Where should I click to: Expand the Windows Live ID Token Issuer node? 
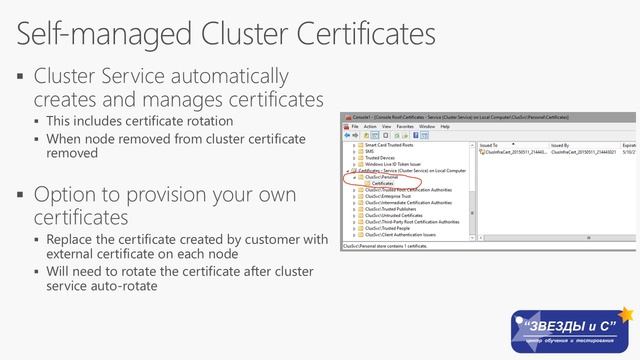tap(354, 164)
